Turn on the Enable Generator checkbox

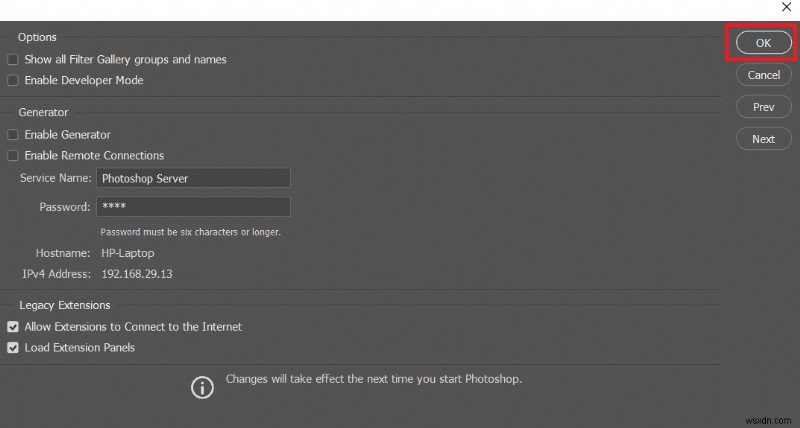pos(13,135)
